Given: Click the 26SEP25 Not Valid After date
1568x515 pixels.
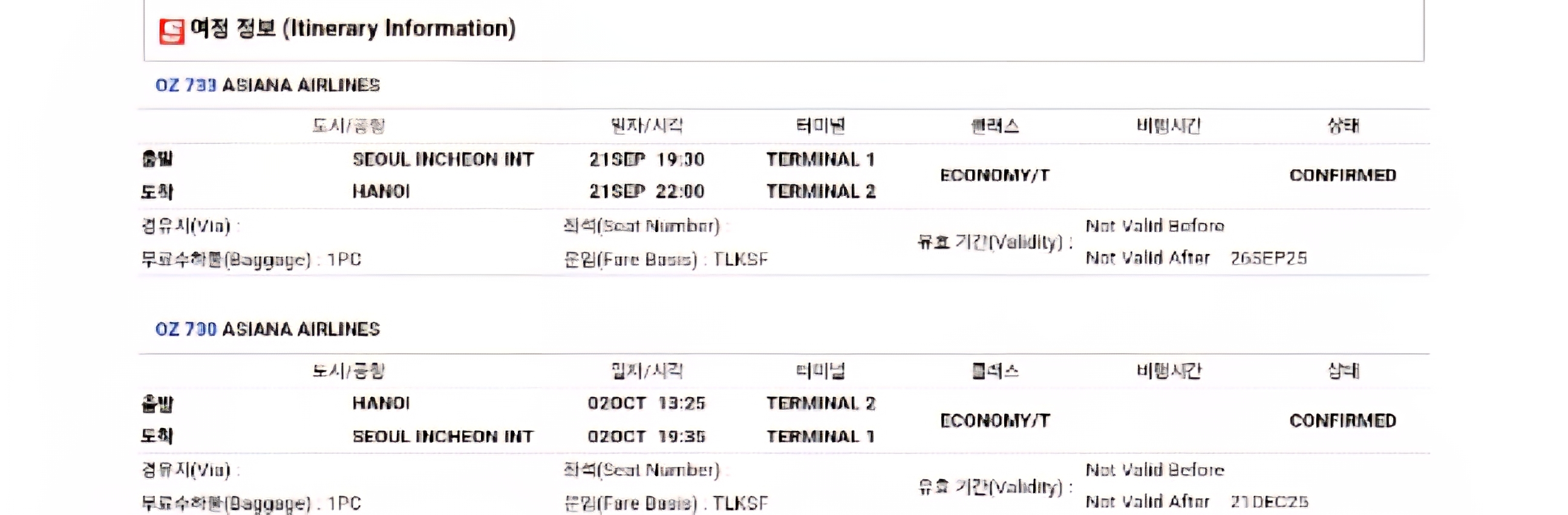Looking at the screenshot, I should (1269, 259).
